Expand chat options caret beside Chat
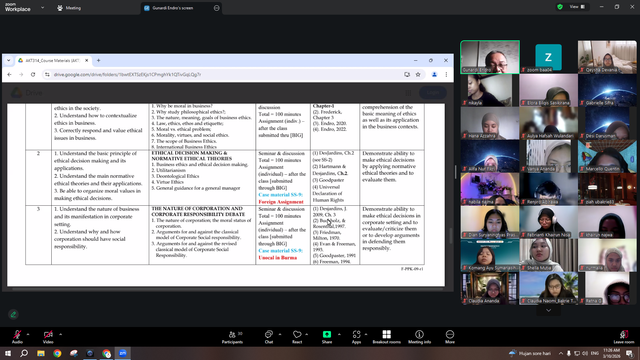This screenshot has width=640, height=360. click(x=280, y=334)
